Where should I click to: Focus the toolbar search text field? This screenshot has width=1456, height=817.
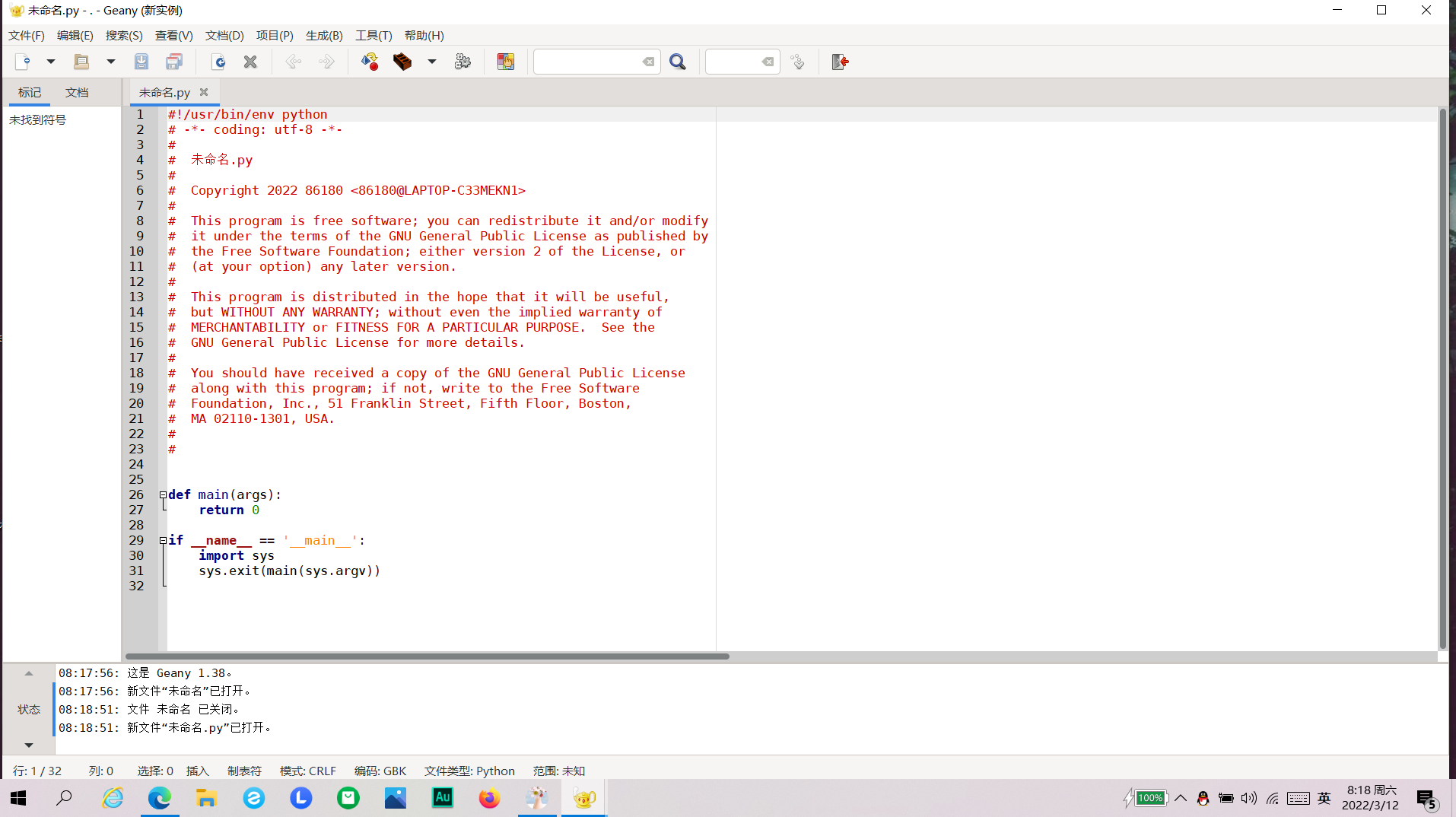[x=587, y=62]
